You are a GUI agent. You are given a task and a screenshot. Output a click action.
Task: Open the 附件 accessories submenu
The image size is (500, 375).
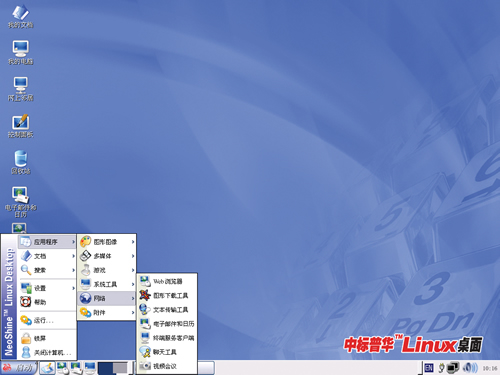click(107, 312)
